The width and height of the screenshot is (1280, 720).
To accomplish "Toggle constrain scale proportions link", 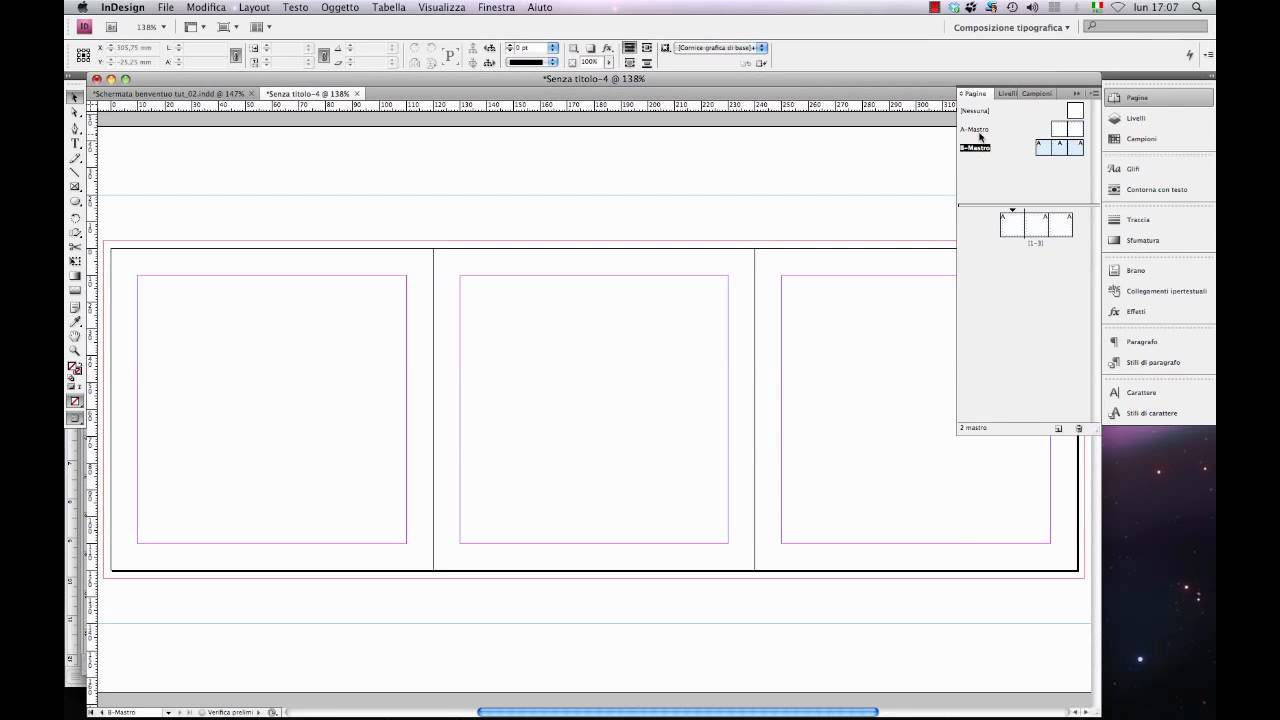I will click(324, 55).
